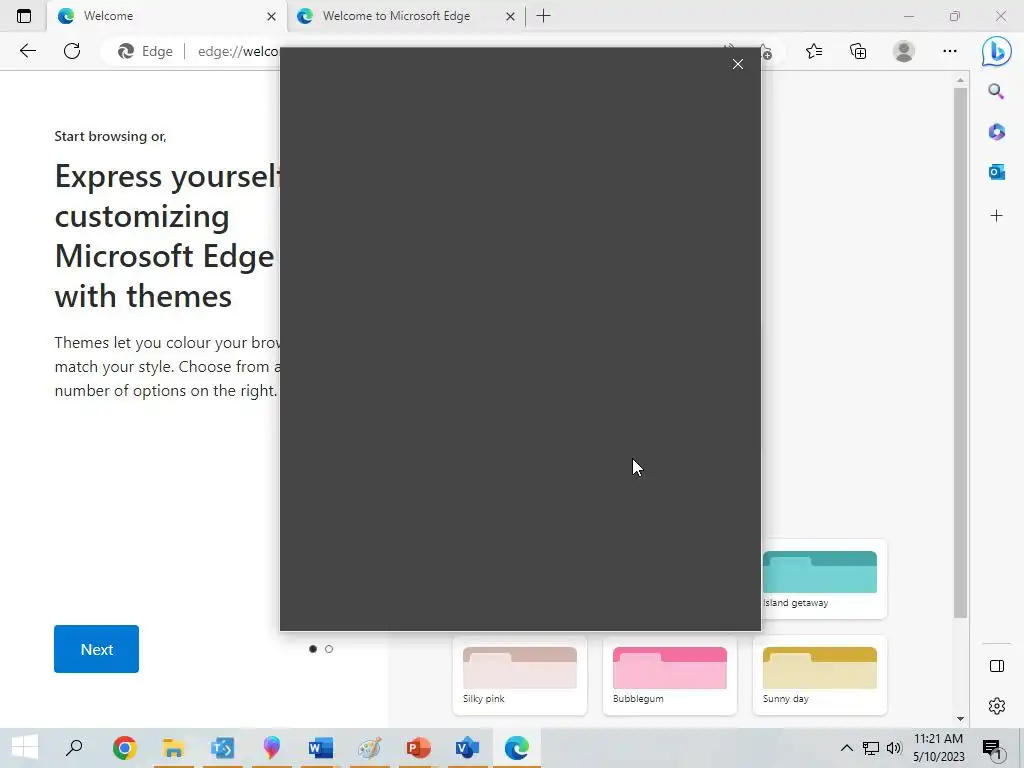This screenshot has height=768, width=1024.
Task: Open Windows taskbar search
Action: click(74, 748)
